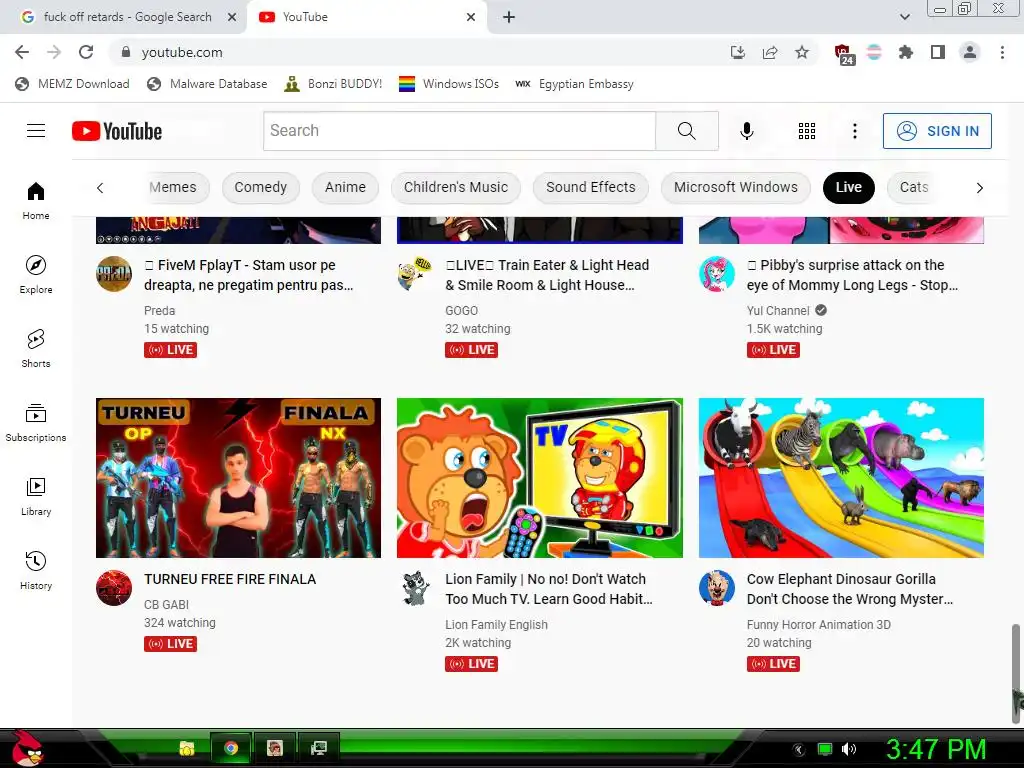Click the youtube.com address bar
Screen dimensions: 1024x768
coord(418,52)
